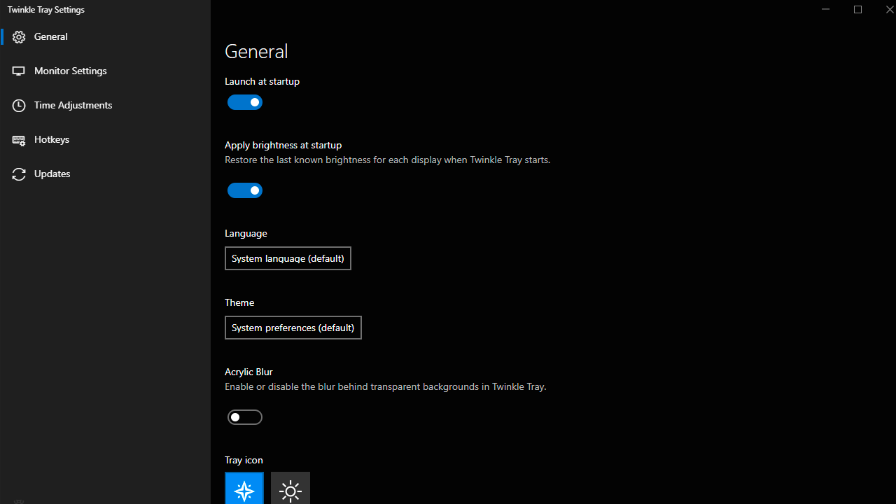Click the General gear icon in sidebar
This screenshot has width=896, height=504.
pyautogui.click(x=18, y=37)
